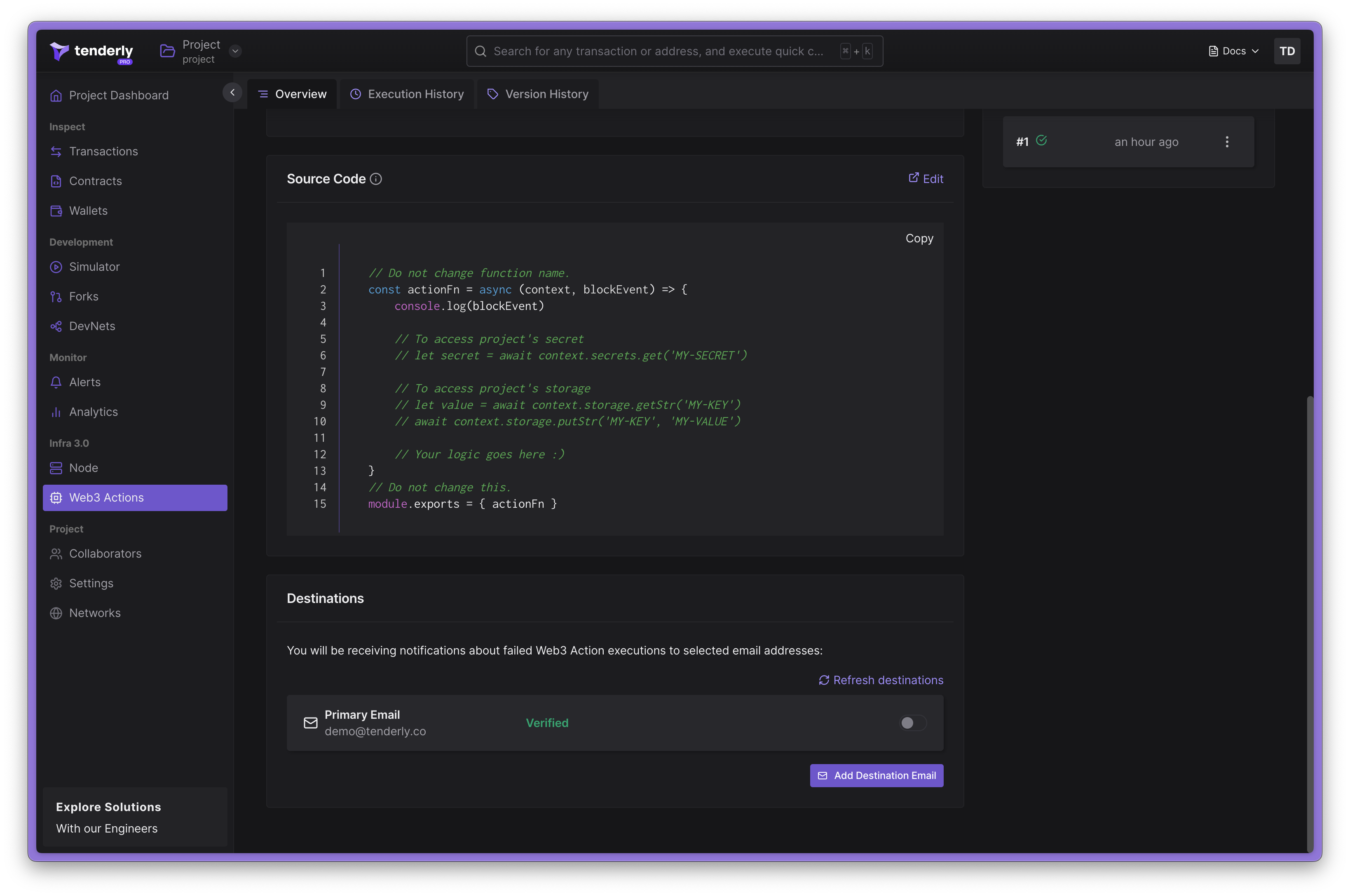
Task: Click the Contracts file icon
Action: pos(56,181)
